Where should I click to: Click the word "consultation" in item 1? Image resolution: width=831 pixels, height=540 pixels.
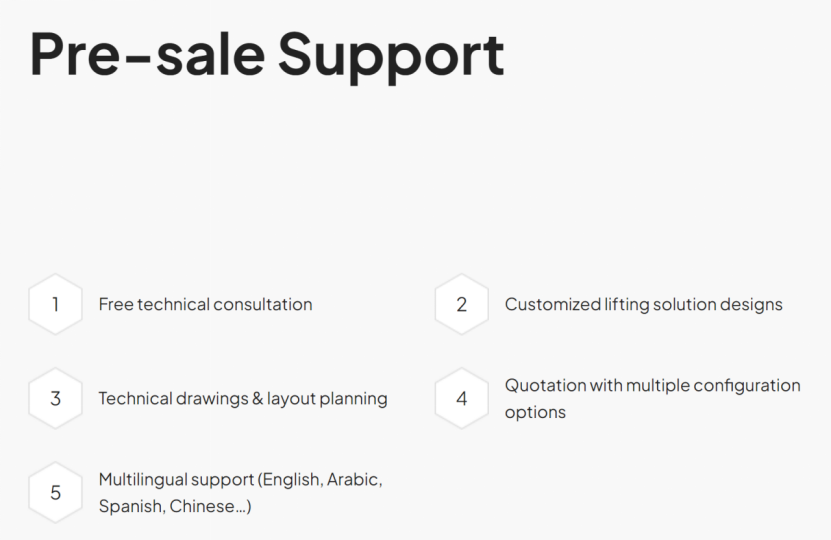[x=263, y=304]
